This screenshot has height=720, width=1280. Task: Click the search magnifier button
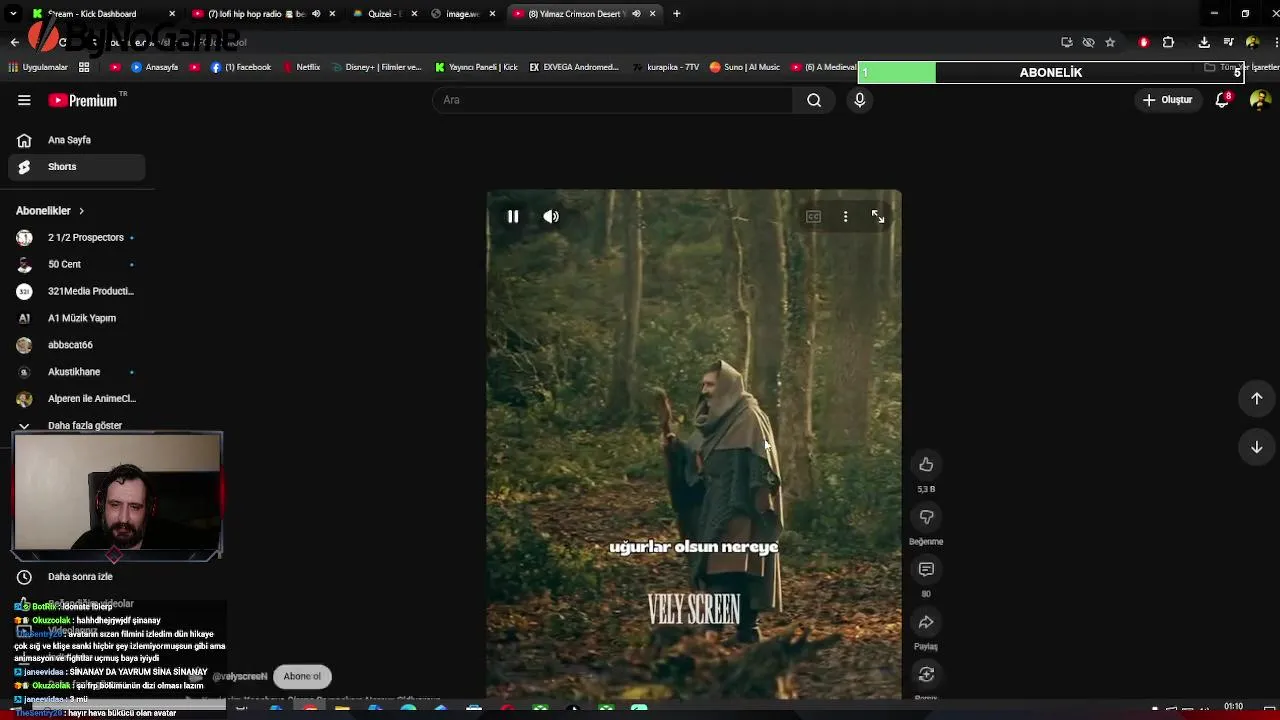(x=814, y=100)
